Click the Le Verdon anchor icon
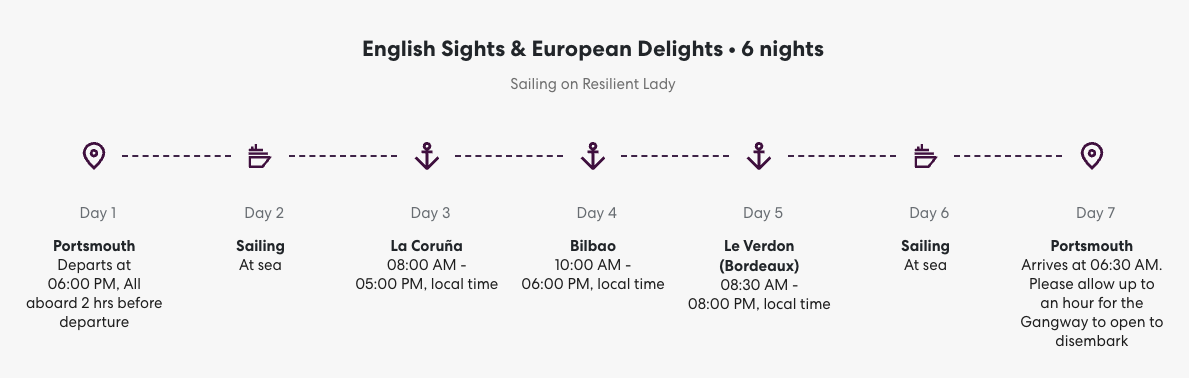 pos(758,156)
